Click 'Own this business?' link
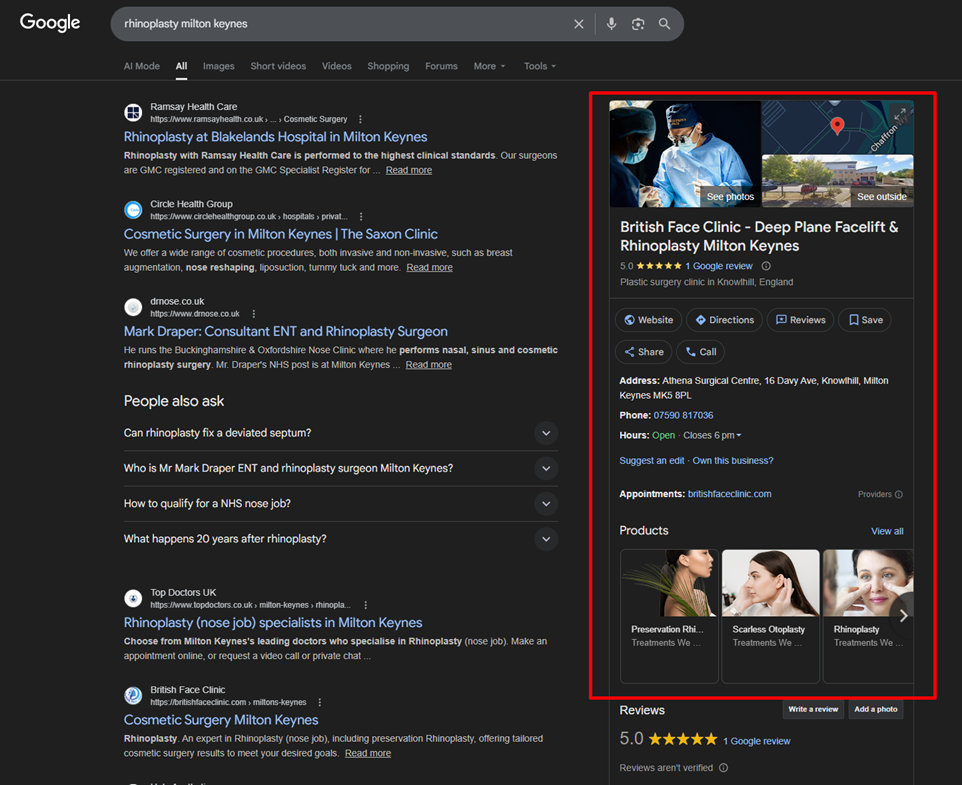Image resolution: width=962 pixels, height=785 pixels. tap(733, 461)
